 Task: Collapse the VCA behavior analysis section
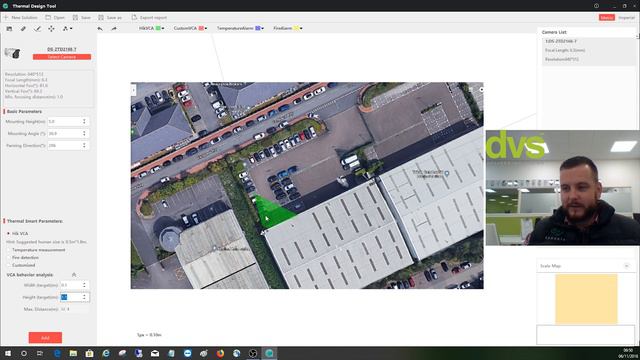tap(74, 275)
